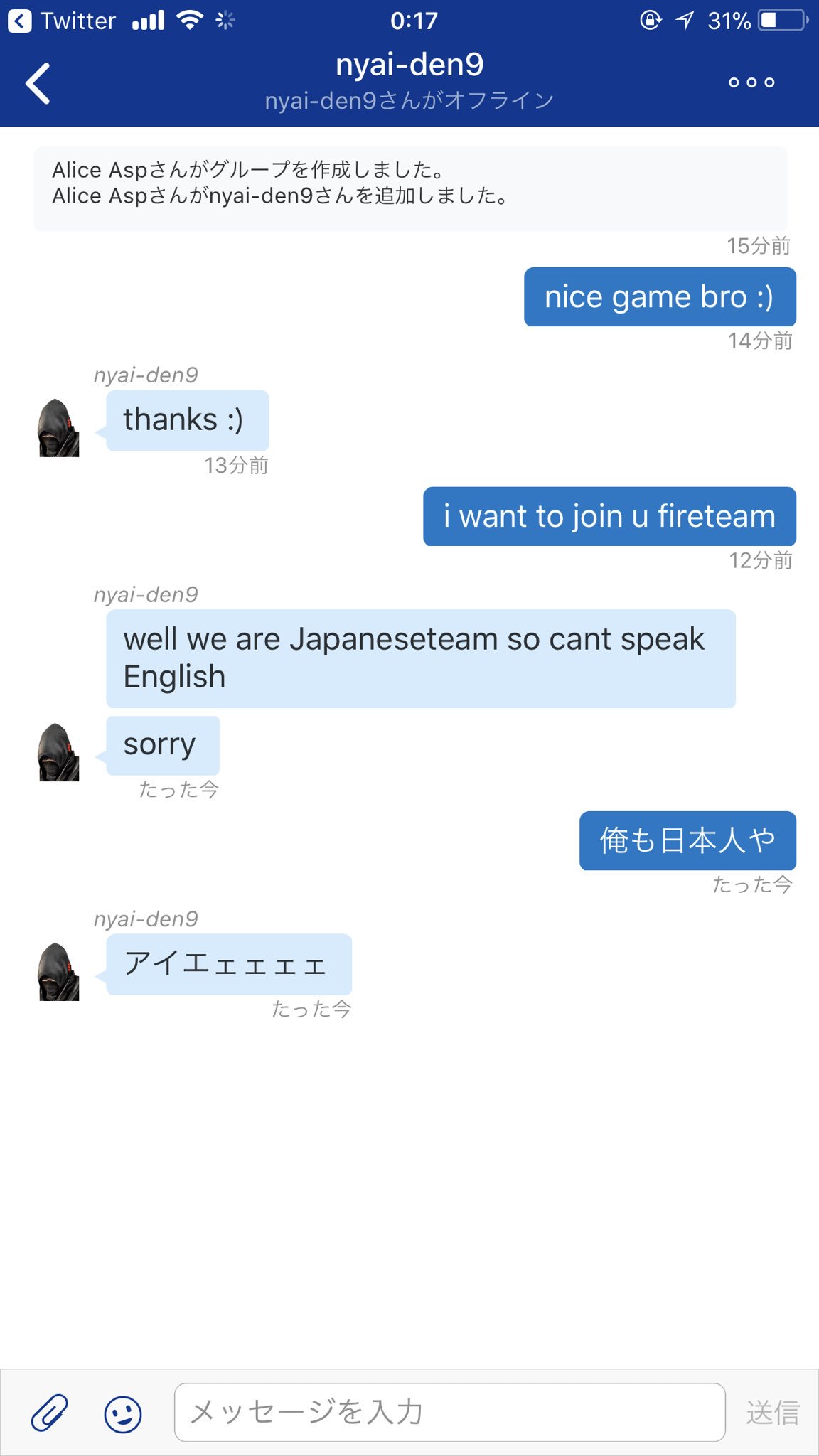Viewport: 819px width, 1456px height.
Task: Tap the 'thanks :)' message bubble
Action: pyautogui.click(x=187, y=419)
